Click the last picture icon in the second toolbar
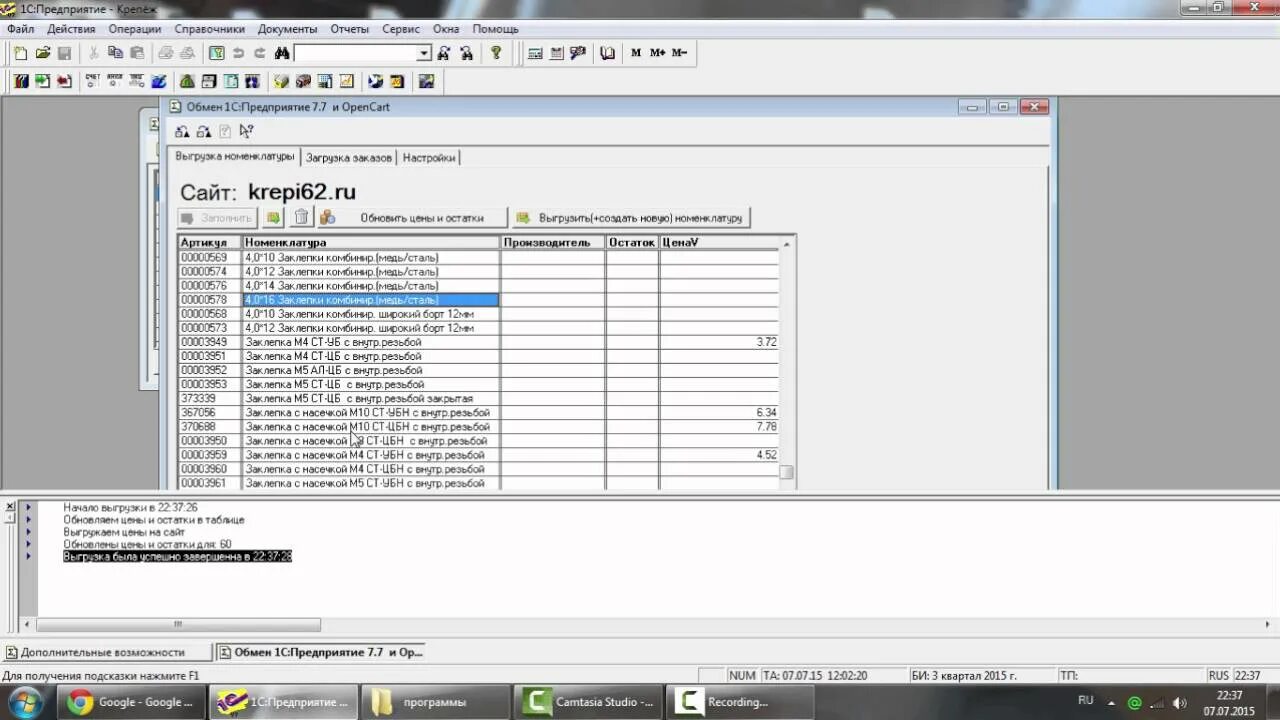 click(x=426, y=81)
